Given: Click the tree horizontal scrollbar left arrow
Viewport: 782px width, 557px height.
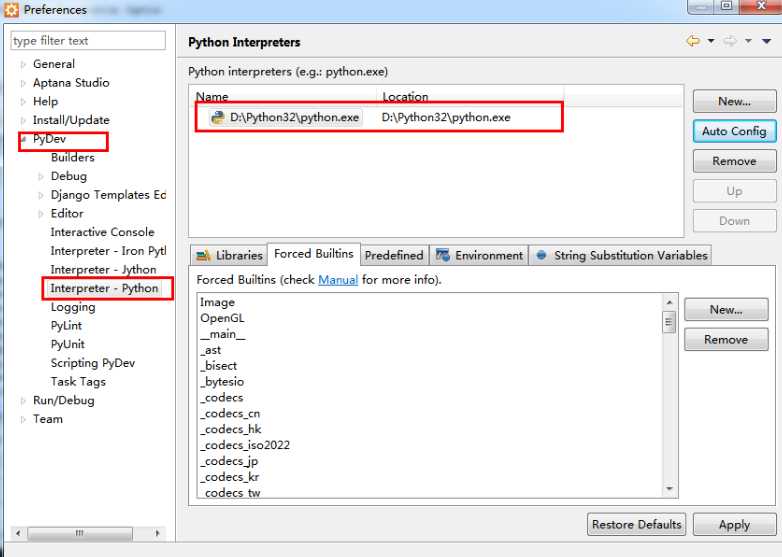Looking at the screenshot, I should coord(18,533).
